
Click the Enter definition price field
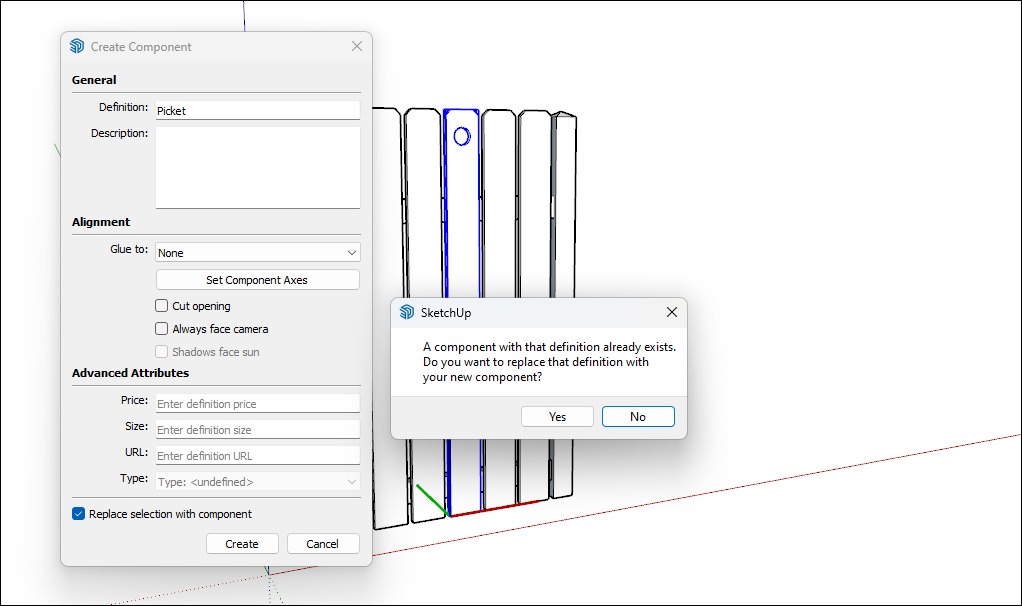click(x=257, y=403)
